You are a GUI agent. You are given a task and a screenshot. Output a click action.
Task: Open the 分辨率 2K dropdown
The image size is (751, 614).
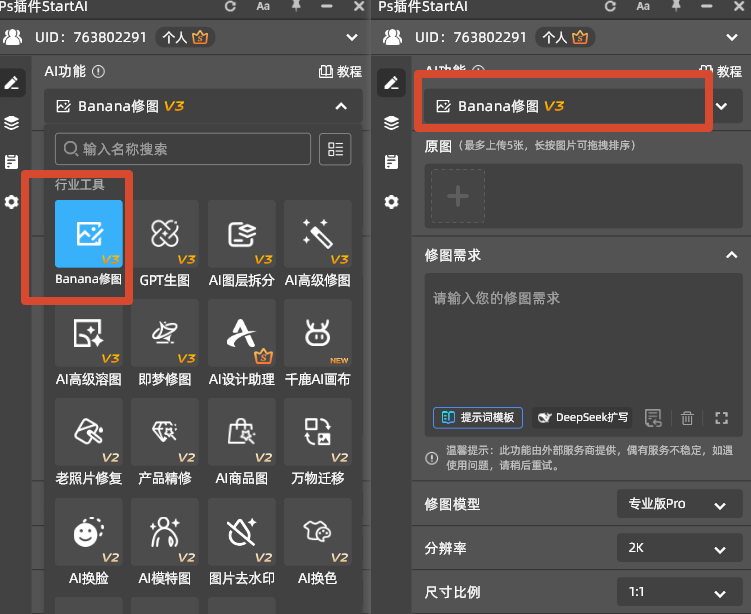click(680, 548)
